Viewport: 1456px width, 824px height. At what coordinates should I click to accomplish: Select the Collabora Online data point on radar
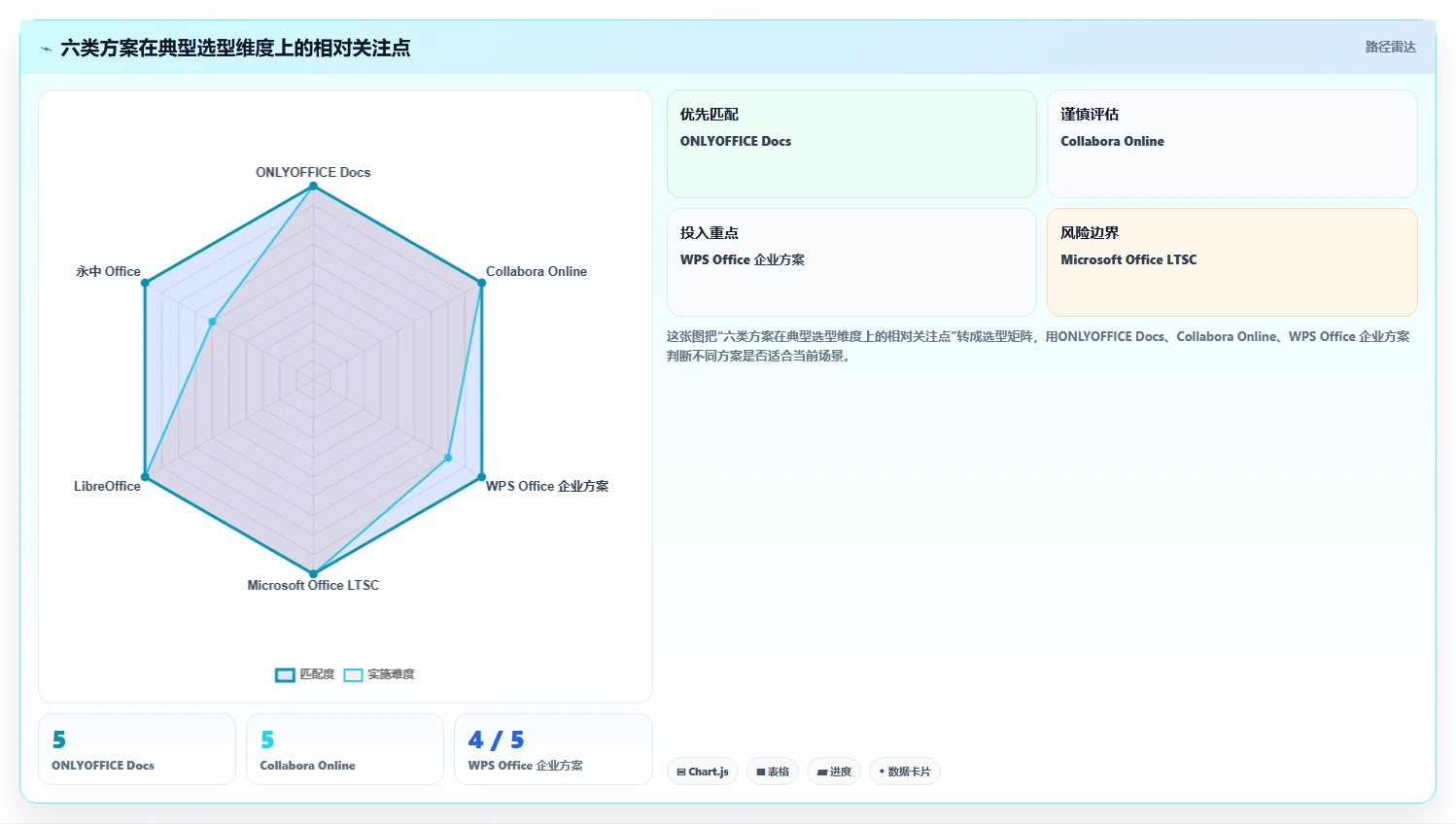[481, 283]
